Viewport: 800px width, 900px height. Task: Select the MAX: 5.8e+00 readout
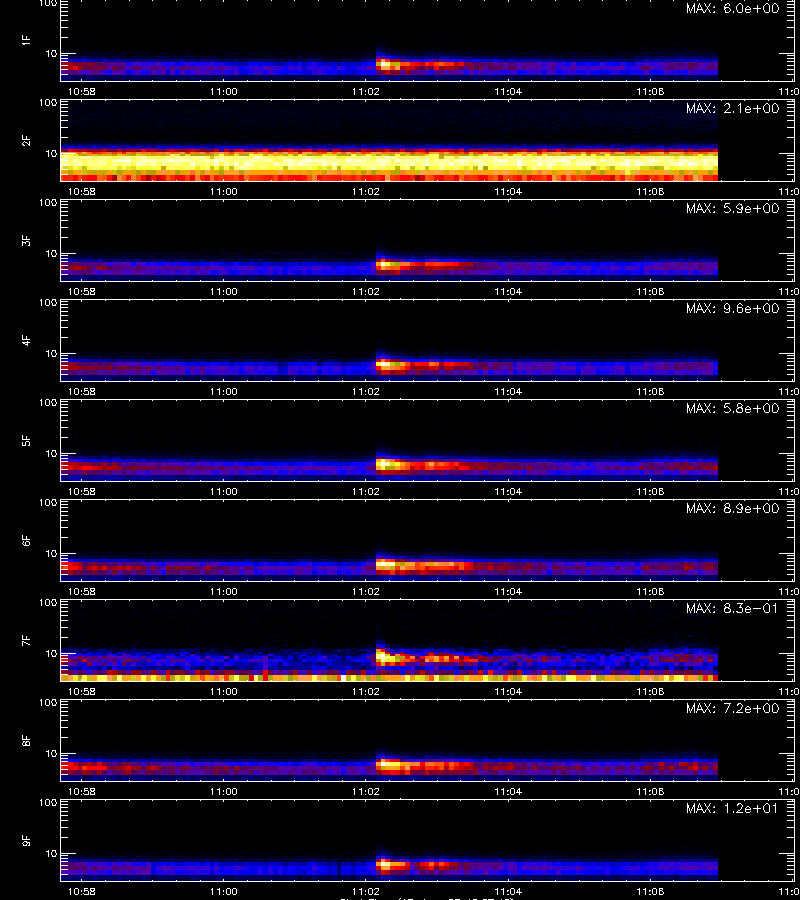(x=733, y=408)
